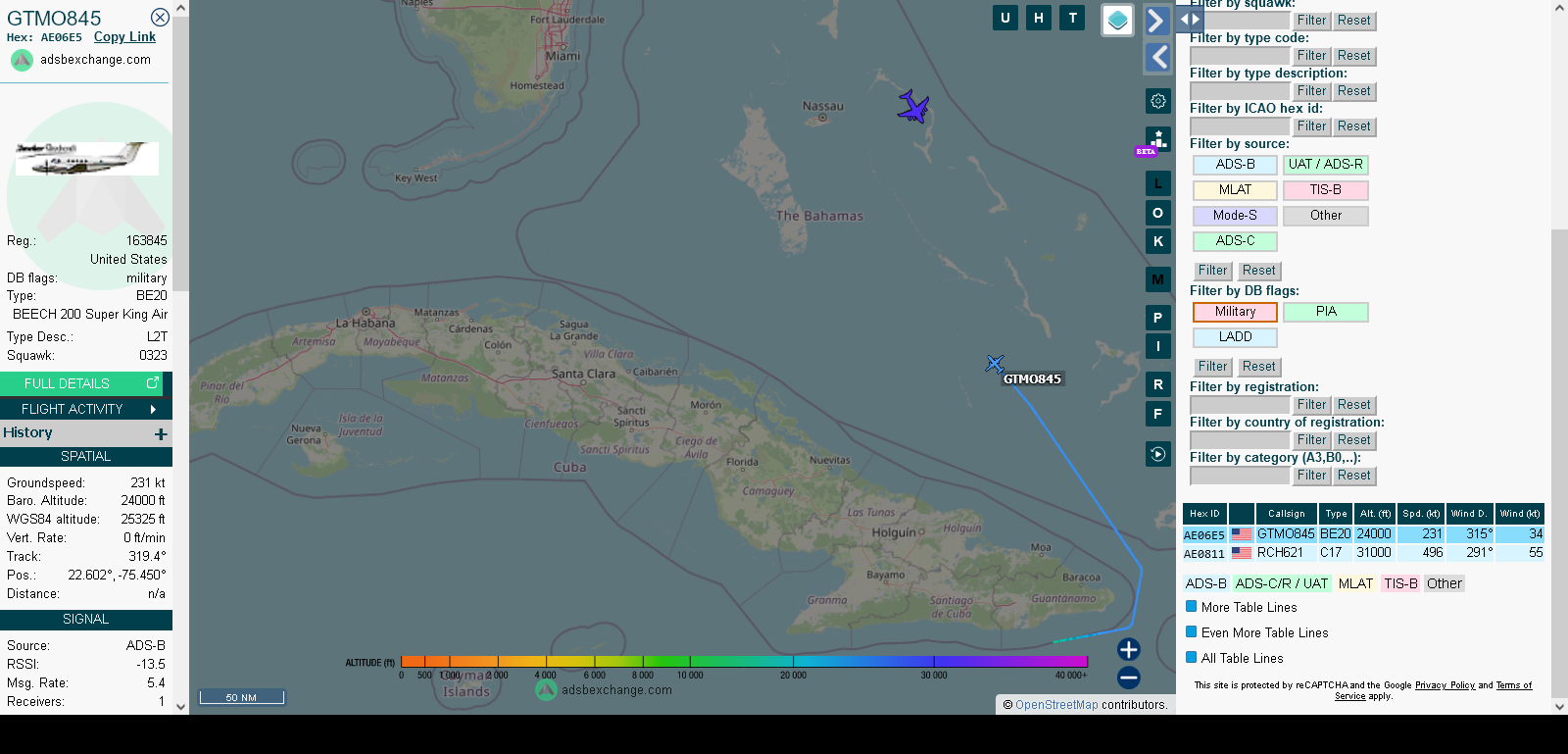
Task: Click the T map toggle button
Action: coord(1073,18)
